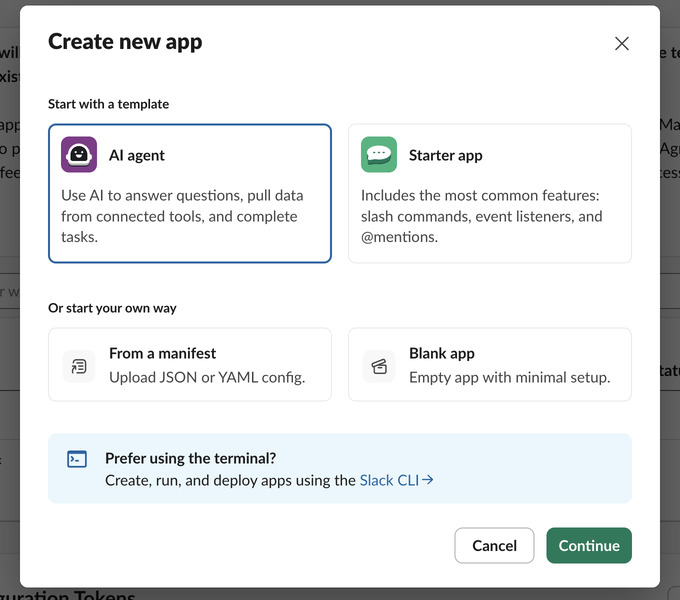Click 'Empty app with minimal setup.' text
680x600 pixels.
[510, 377]
